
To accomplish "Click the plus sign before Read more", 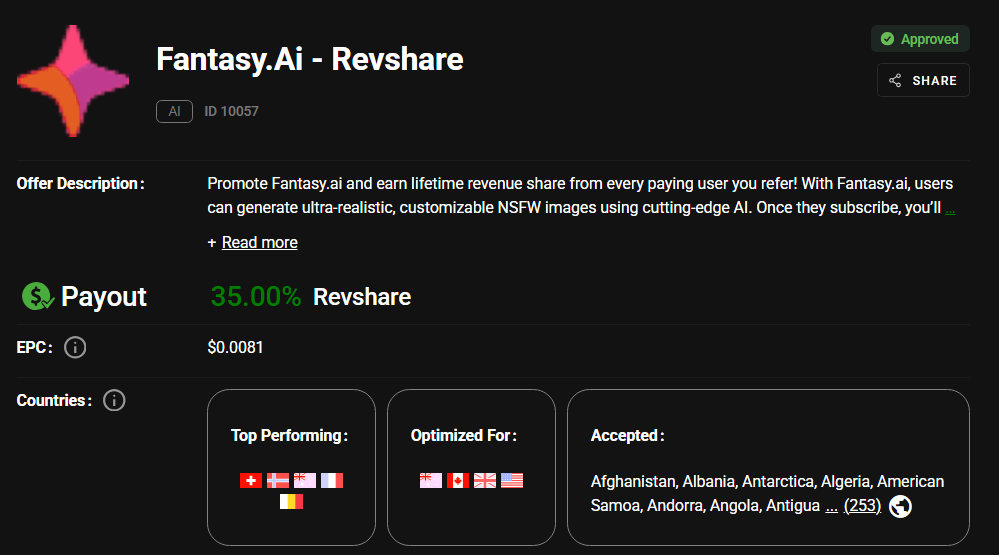I will 212,243.
